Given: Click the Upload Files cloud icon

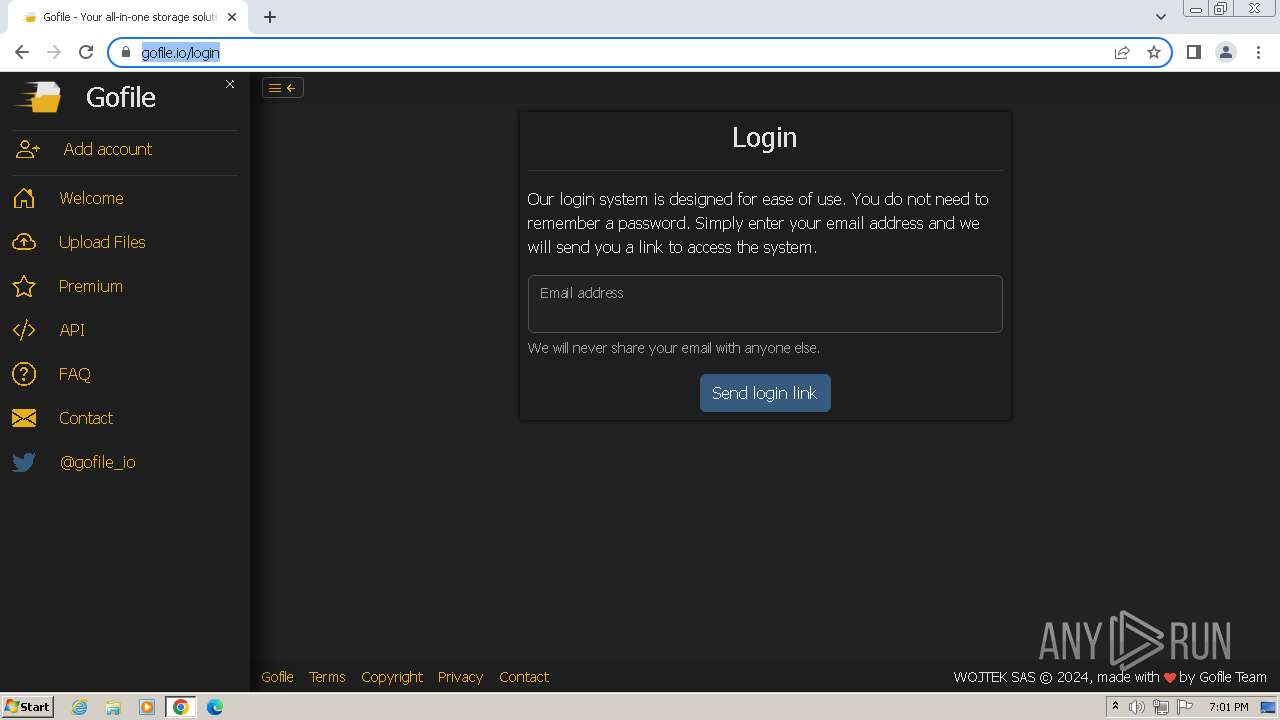Looking at the screenshot, I should coord(24,242).
